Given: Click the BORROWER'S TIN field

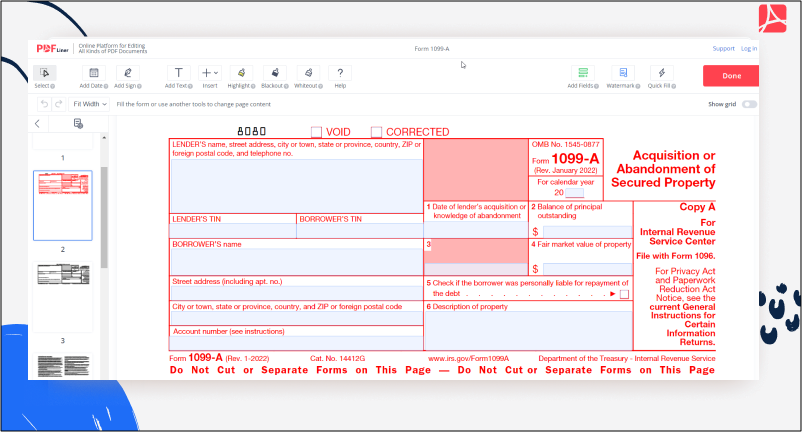Looking at the screenshot, I should 360,232.
